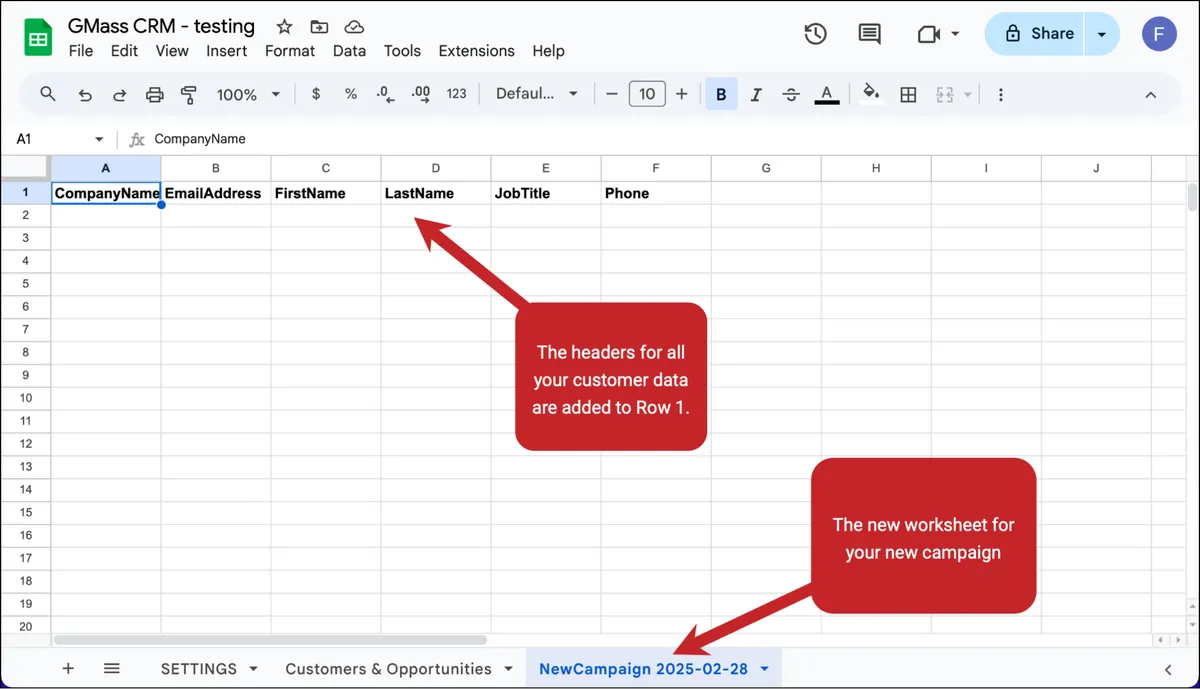This screenshot has height=689, width=1200.
Task: Click the search menus magnifier icon
Action: 48,94
